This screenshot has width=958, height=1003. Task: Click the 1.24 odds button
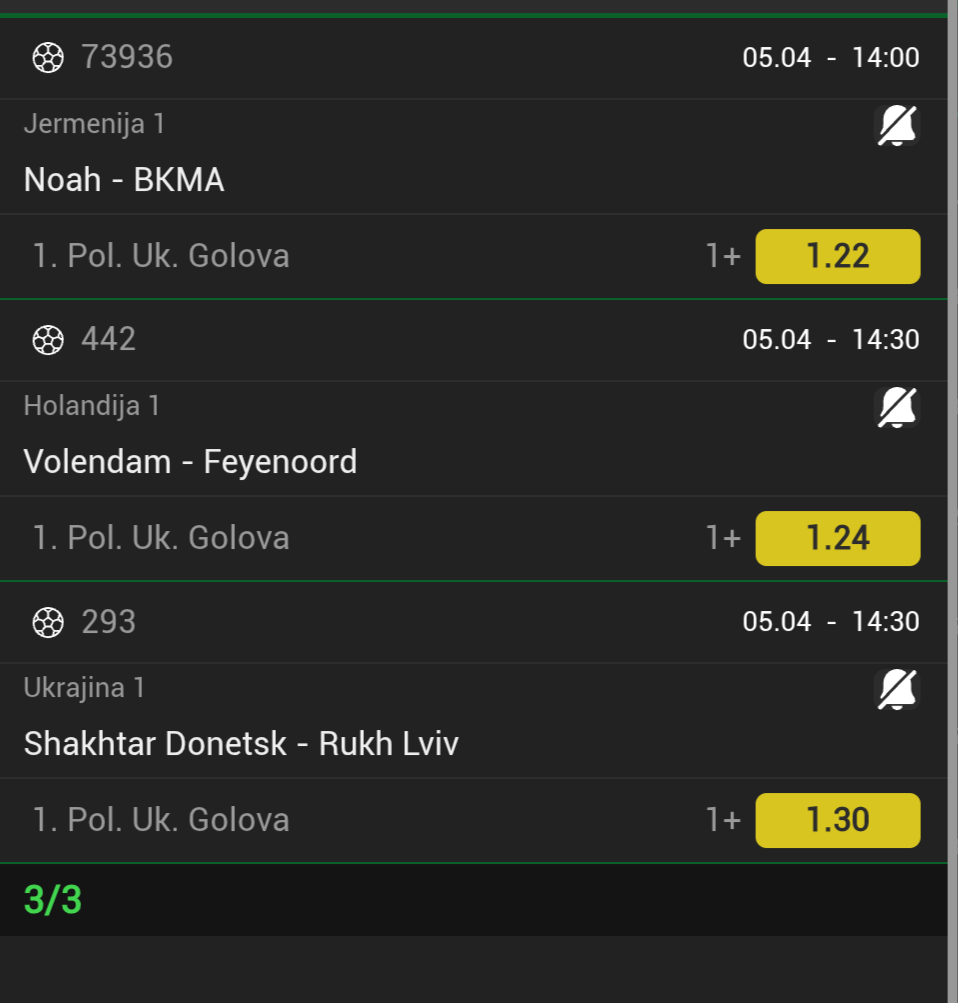coord(837,538)
